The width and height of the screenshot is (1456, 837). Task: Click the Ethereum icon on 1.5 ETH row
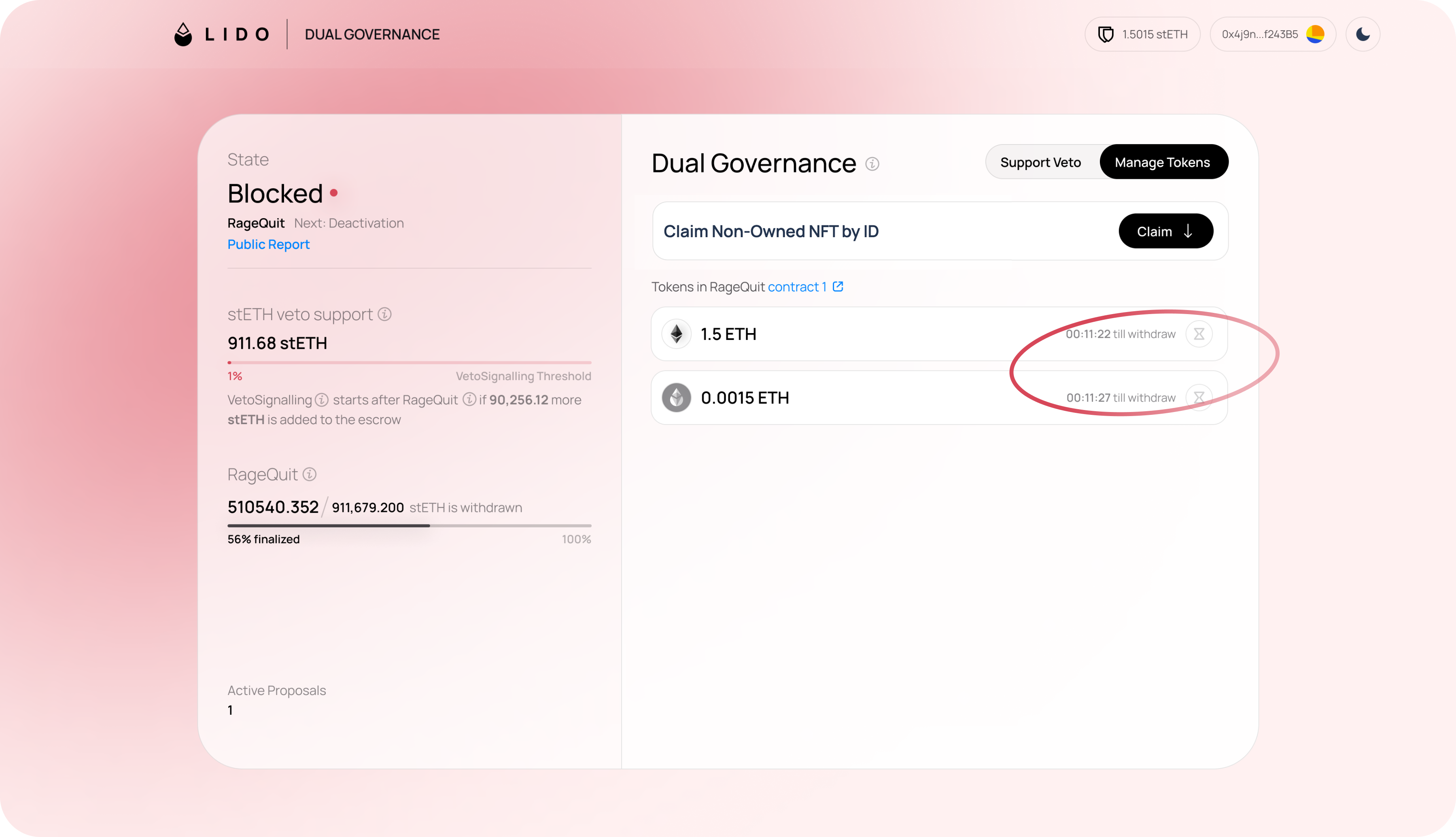pos(676,334)
